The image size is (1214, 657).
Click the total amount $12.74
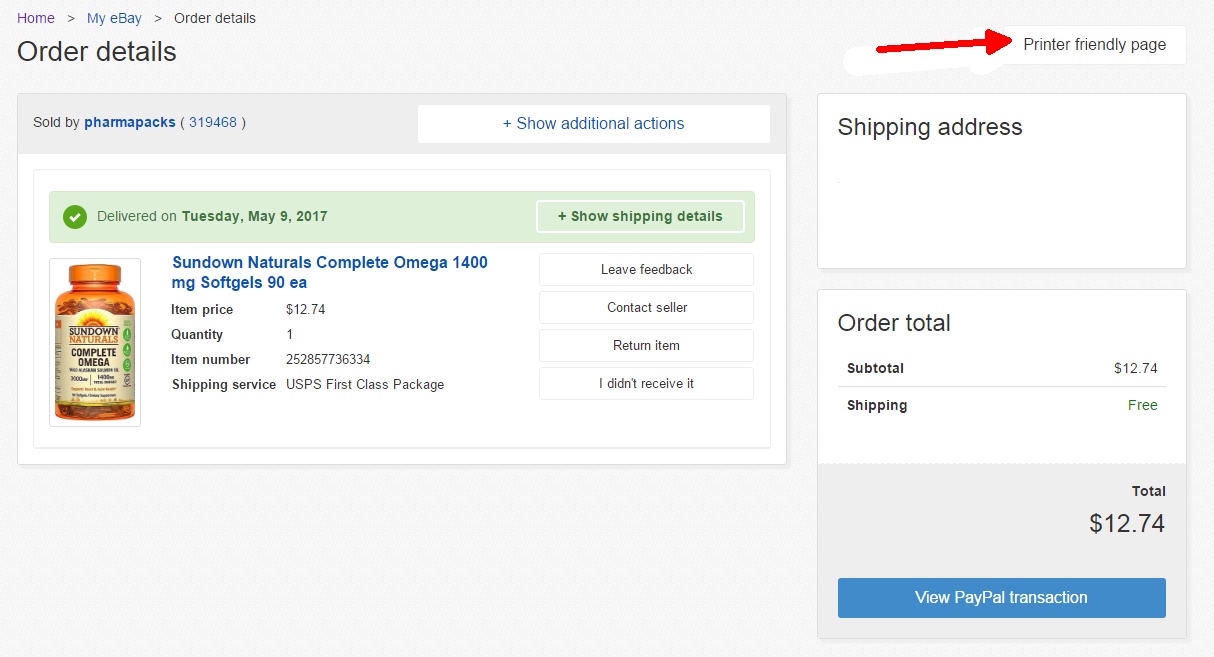(x=1126, y=523)
